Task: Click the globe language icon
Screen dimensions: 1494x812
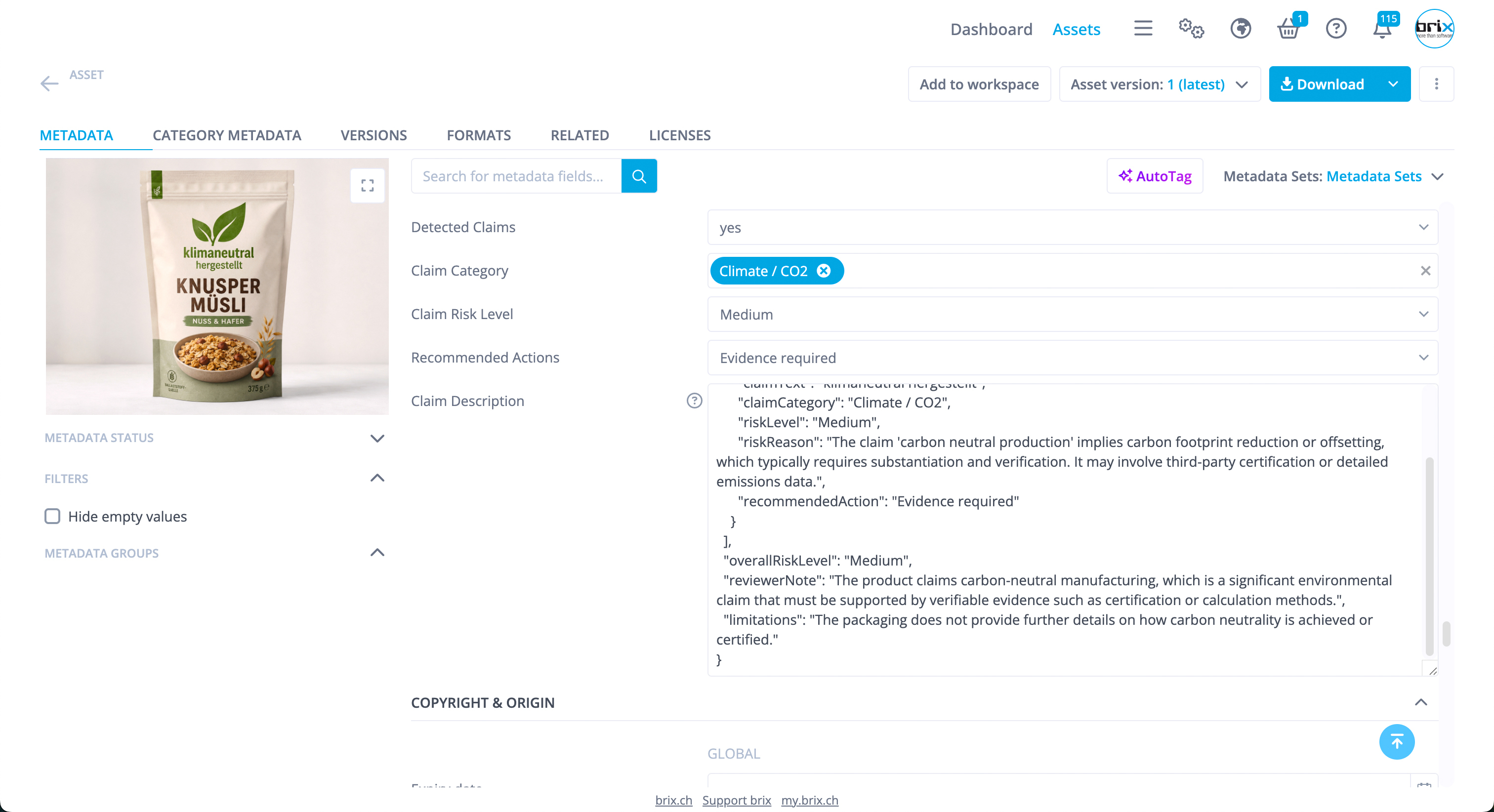Action: pos(1241,29)
